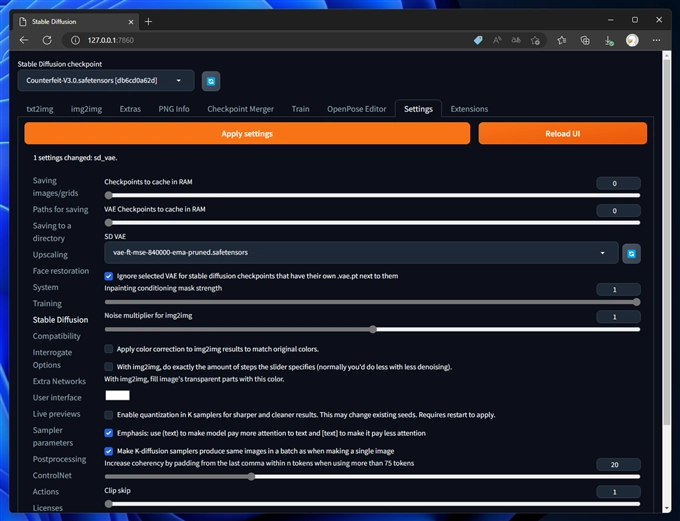Open ControlNet settings section
The image size is (680, 521).
tap(52, 475)
